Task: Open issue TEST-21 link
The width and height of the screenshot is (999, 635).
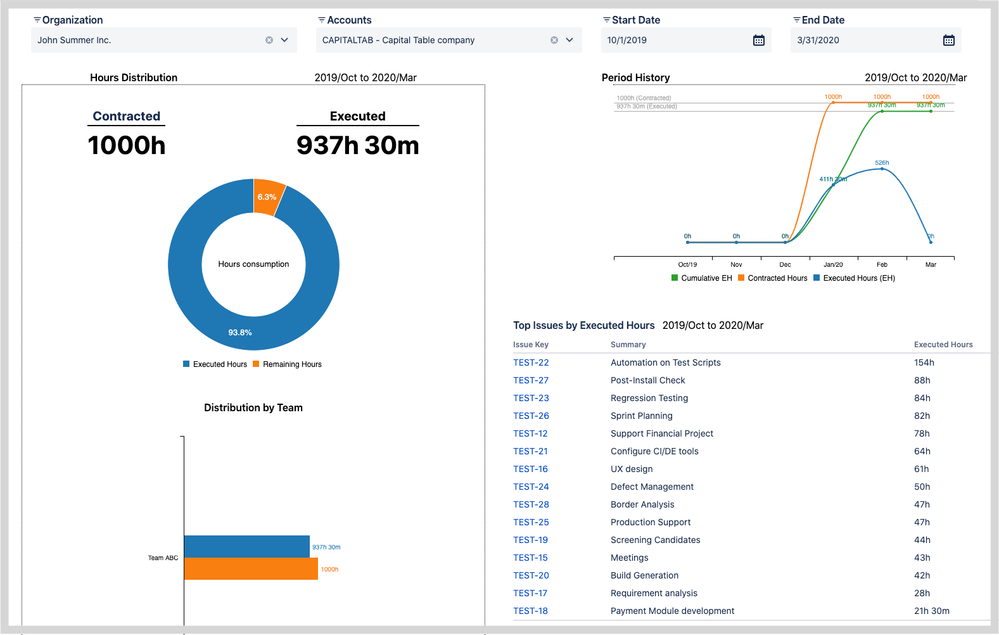Action: [x=530, y=452]
